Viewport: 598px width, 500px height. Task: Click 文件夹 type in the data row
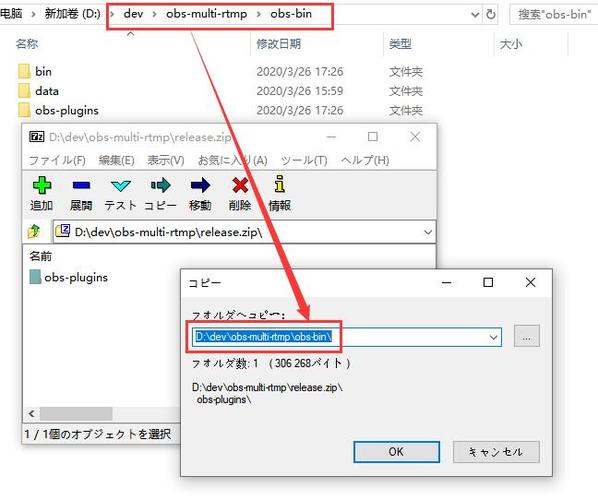(406, 91)
